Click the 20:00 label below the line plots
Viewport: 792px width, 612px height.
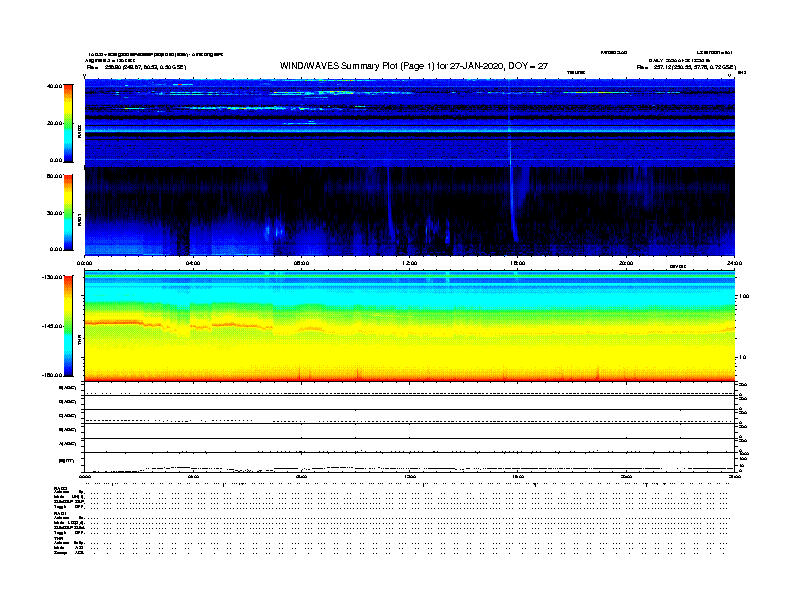(x=626, y=477)
